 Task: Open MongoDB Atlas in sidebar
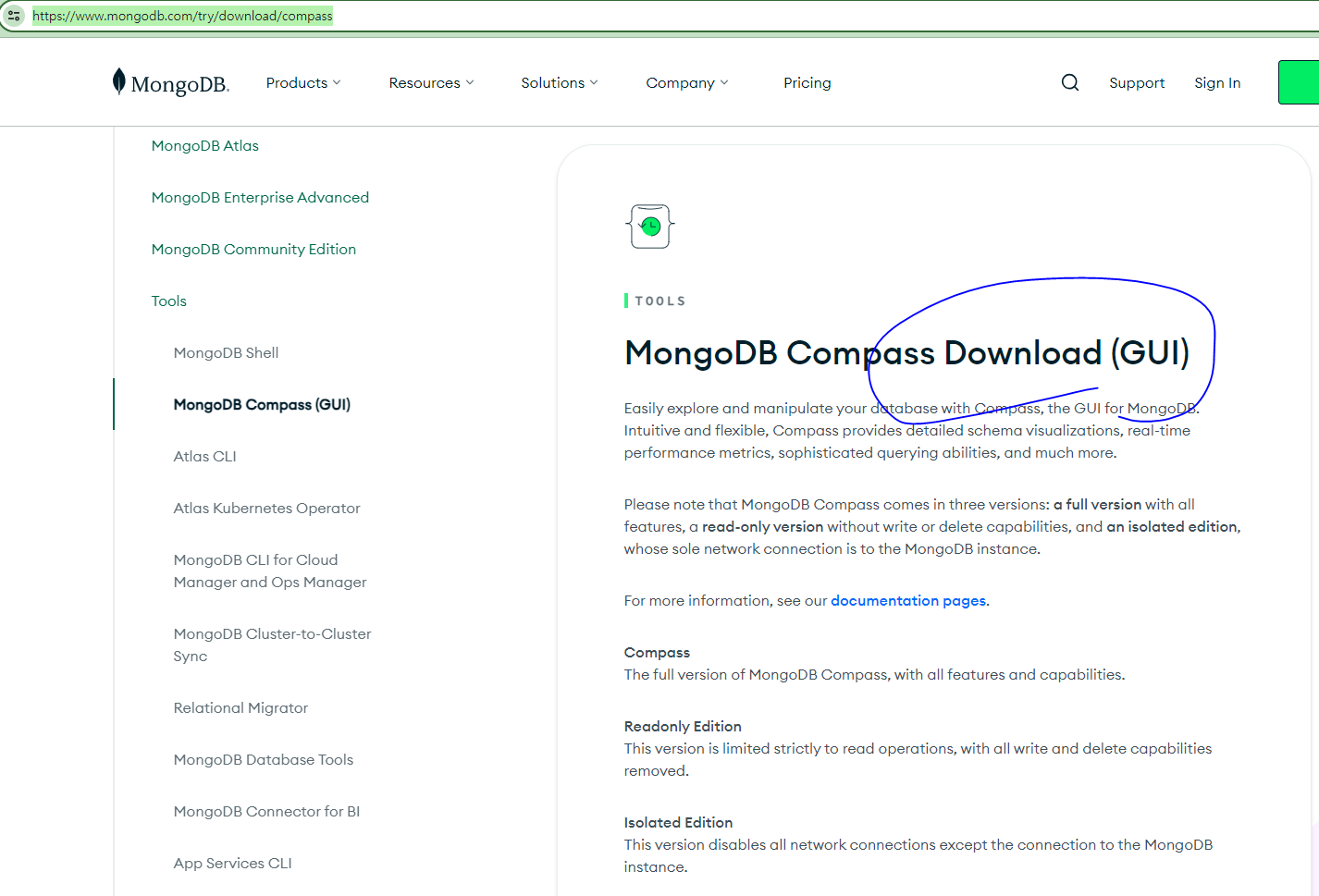(205, 145)
